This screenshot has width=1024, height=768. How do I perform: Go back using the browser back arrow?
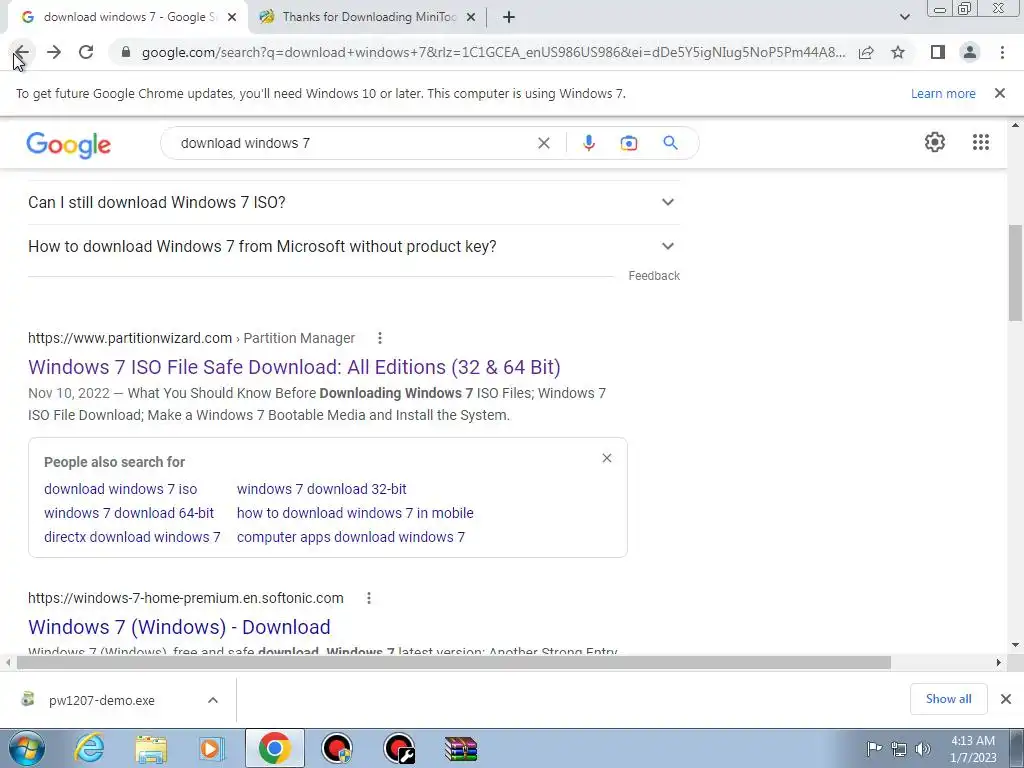(x=22, y=52)
